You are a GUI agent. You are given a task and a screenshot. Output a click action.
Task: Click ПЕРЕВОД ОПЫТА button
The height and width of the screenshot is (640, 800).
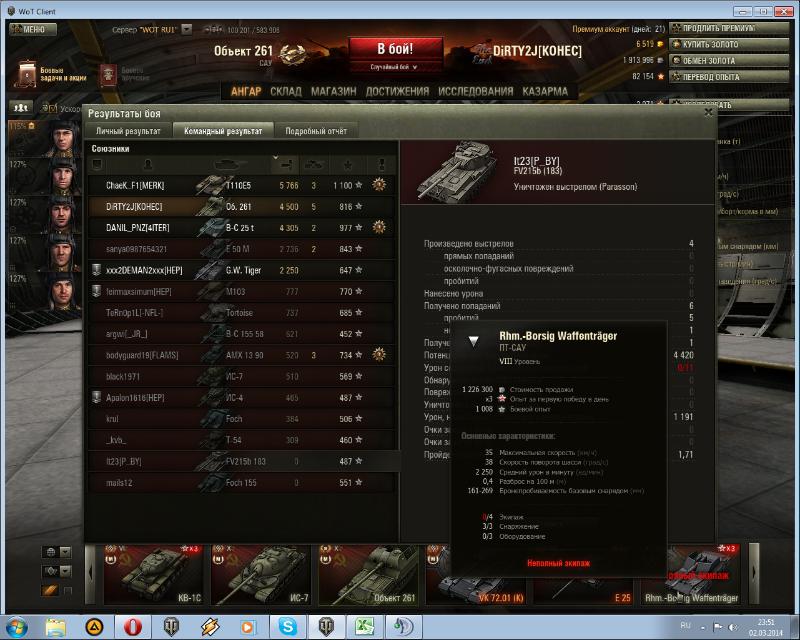[729, 77]
